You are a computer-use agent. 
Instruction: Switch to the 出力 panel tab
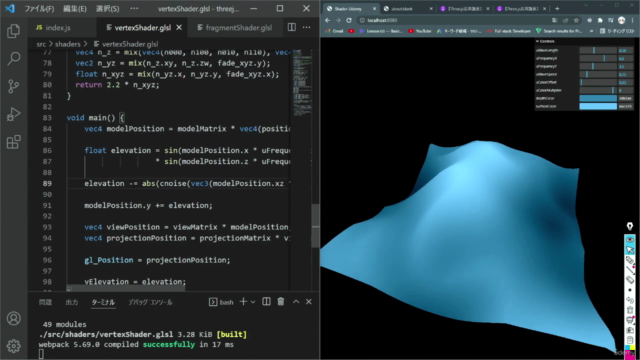[72, 302]
